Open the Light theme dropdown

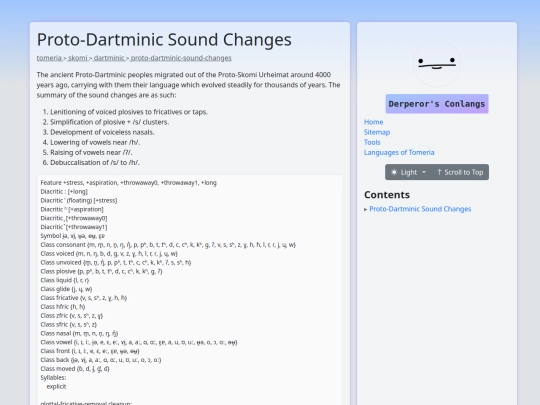[x=408, y=172]
